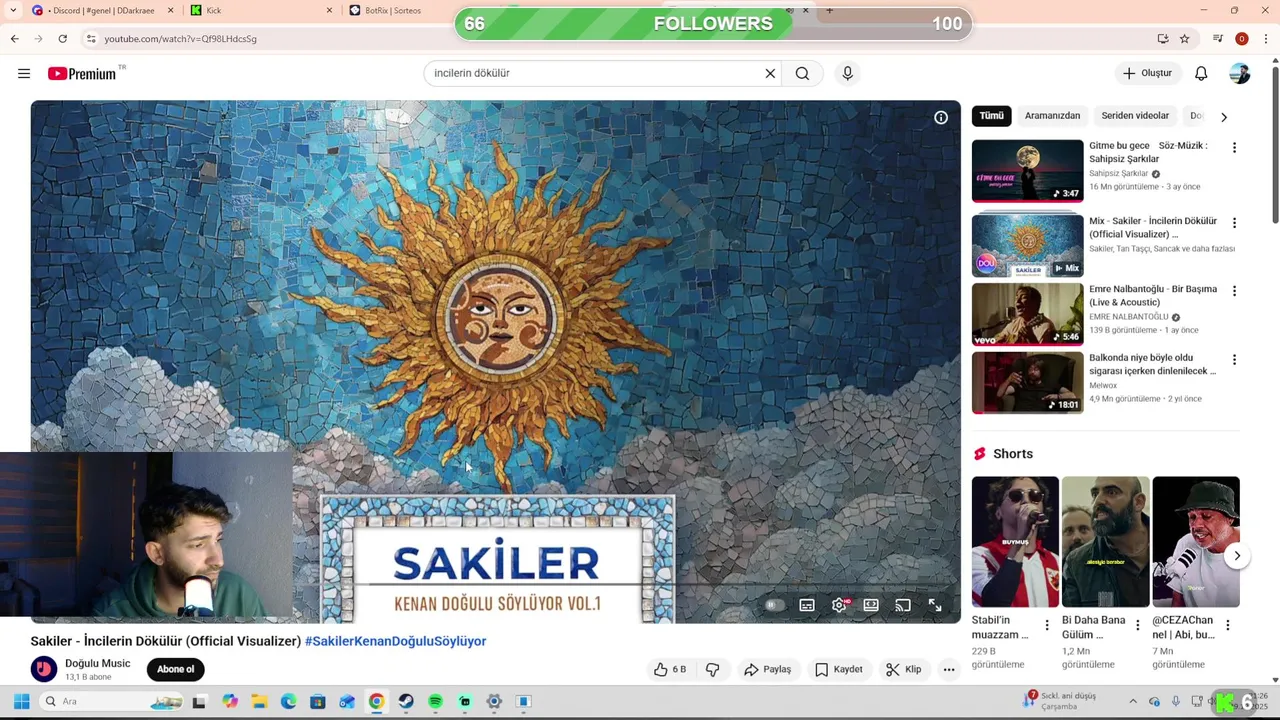Open Bi Daha Bana Gülüm Short thumbnail
Screen dimensions: 1280x720
pos(1105,542)
